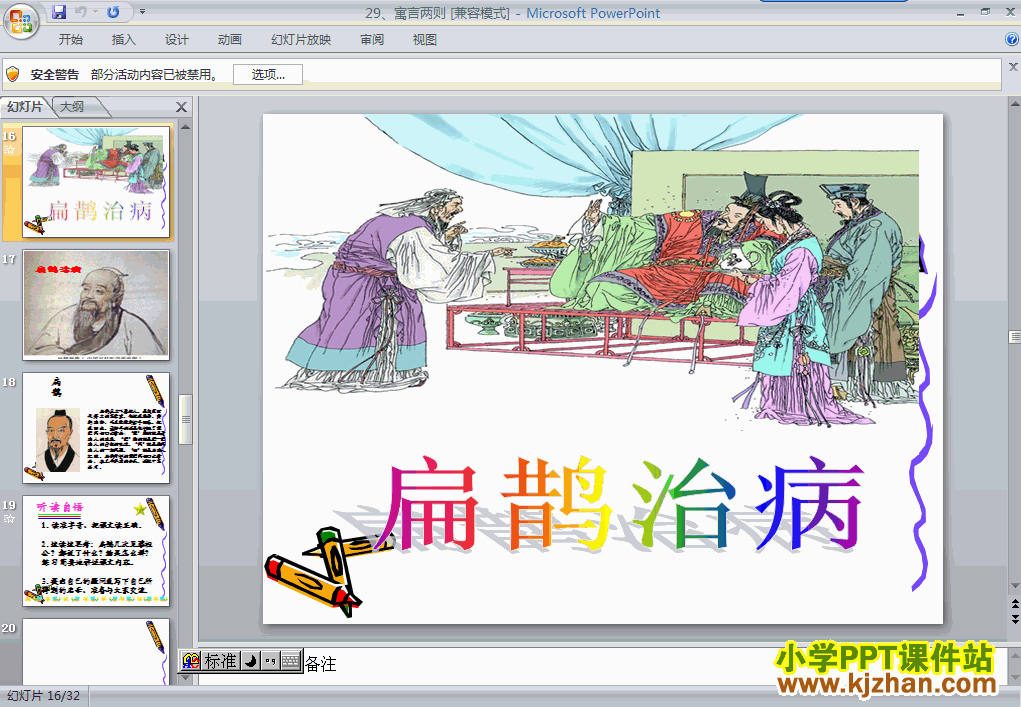Screen dimensions: 1021x707
Task: Open the Undo history dropdown arrow
Action: click(x=95, y=12)
